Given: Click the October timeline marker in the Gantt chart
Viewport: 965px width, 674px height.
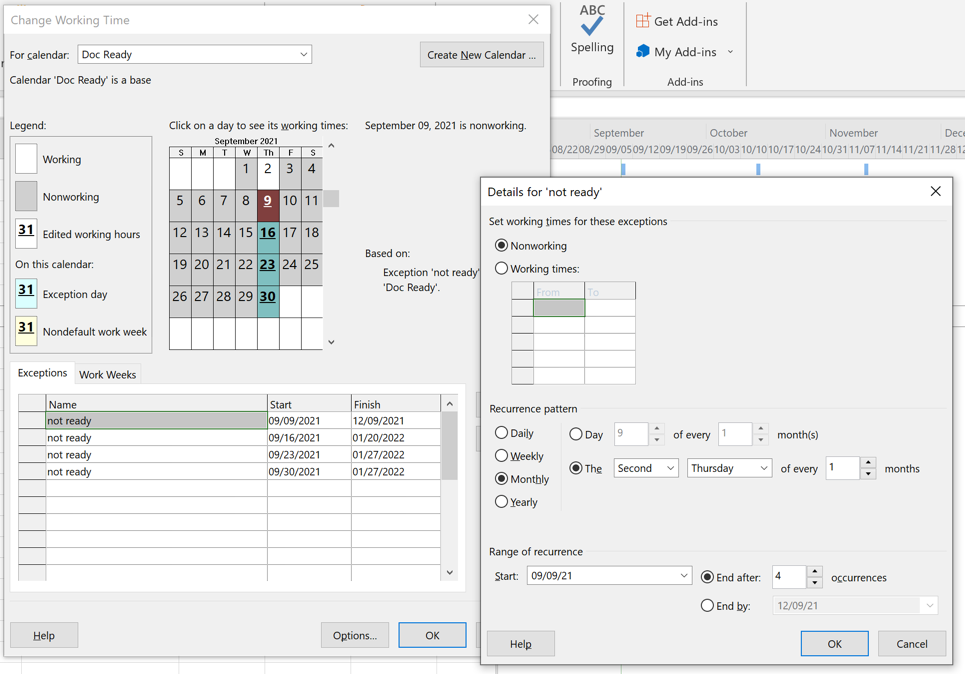Looking at the screenshot, I should point(758,169).
